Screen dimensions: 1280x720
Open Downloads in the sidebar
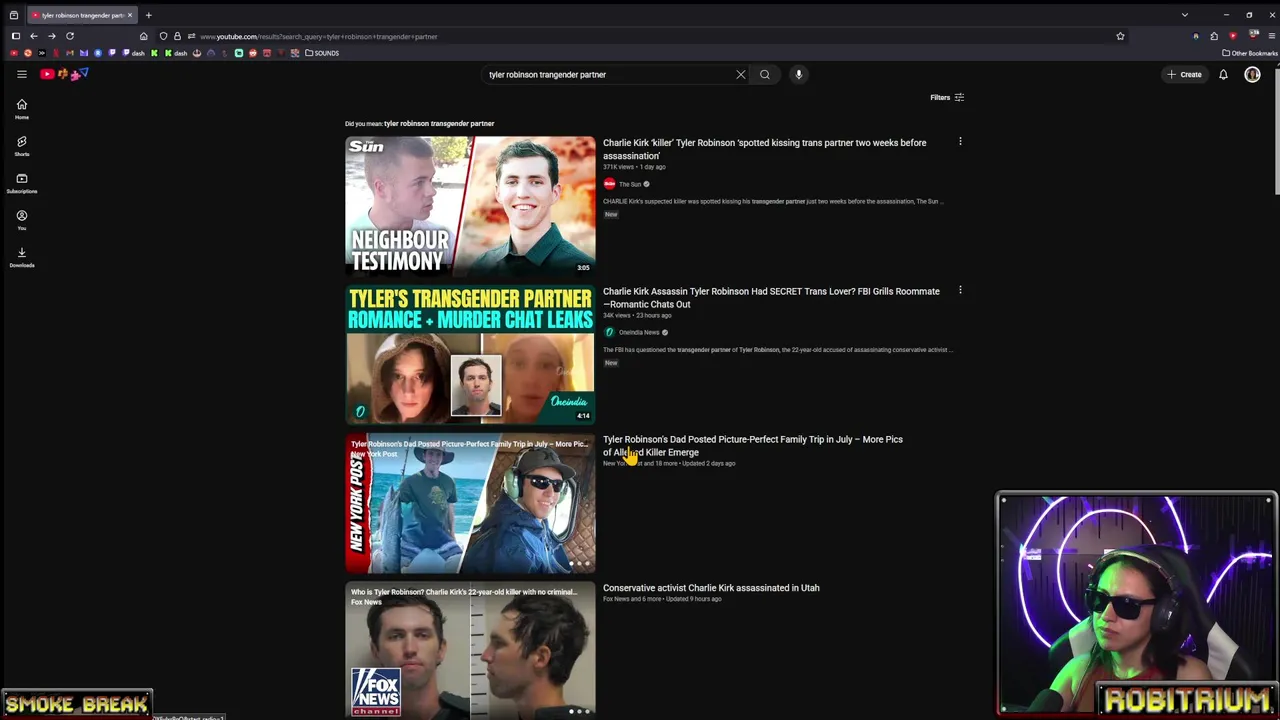click(21, 257)
